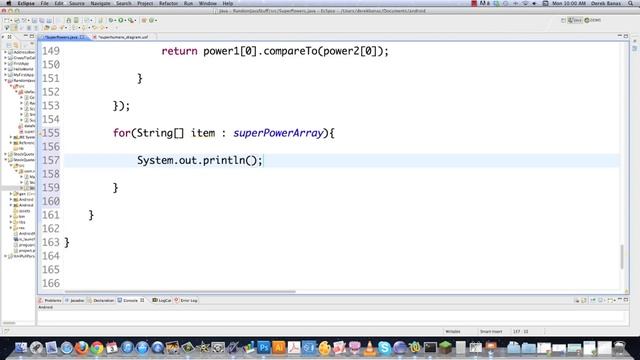This screenshot has height=360, width=640.
Task: Open Finder from the Dock
Action: click(x=21, y=348)
